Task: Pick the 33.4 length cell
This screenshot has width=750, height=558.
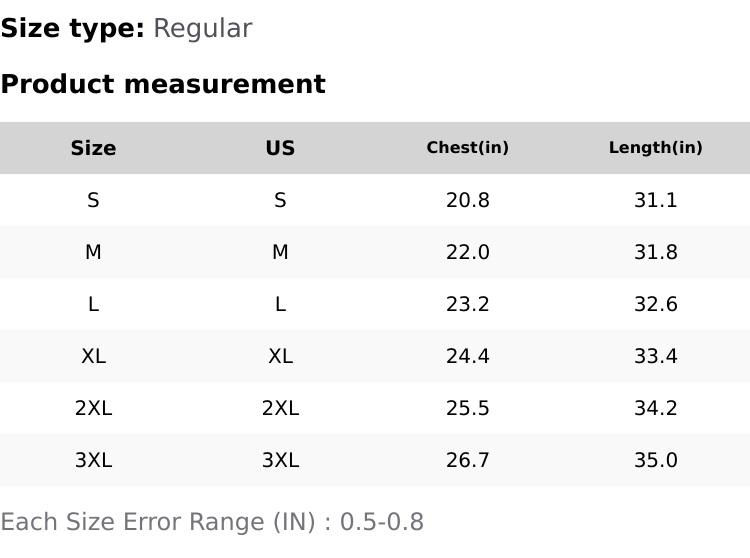Action: point(655,356)
